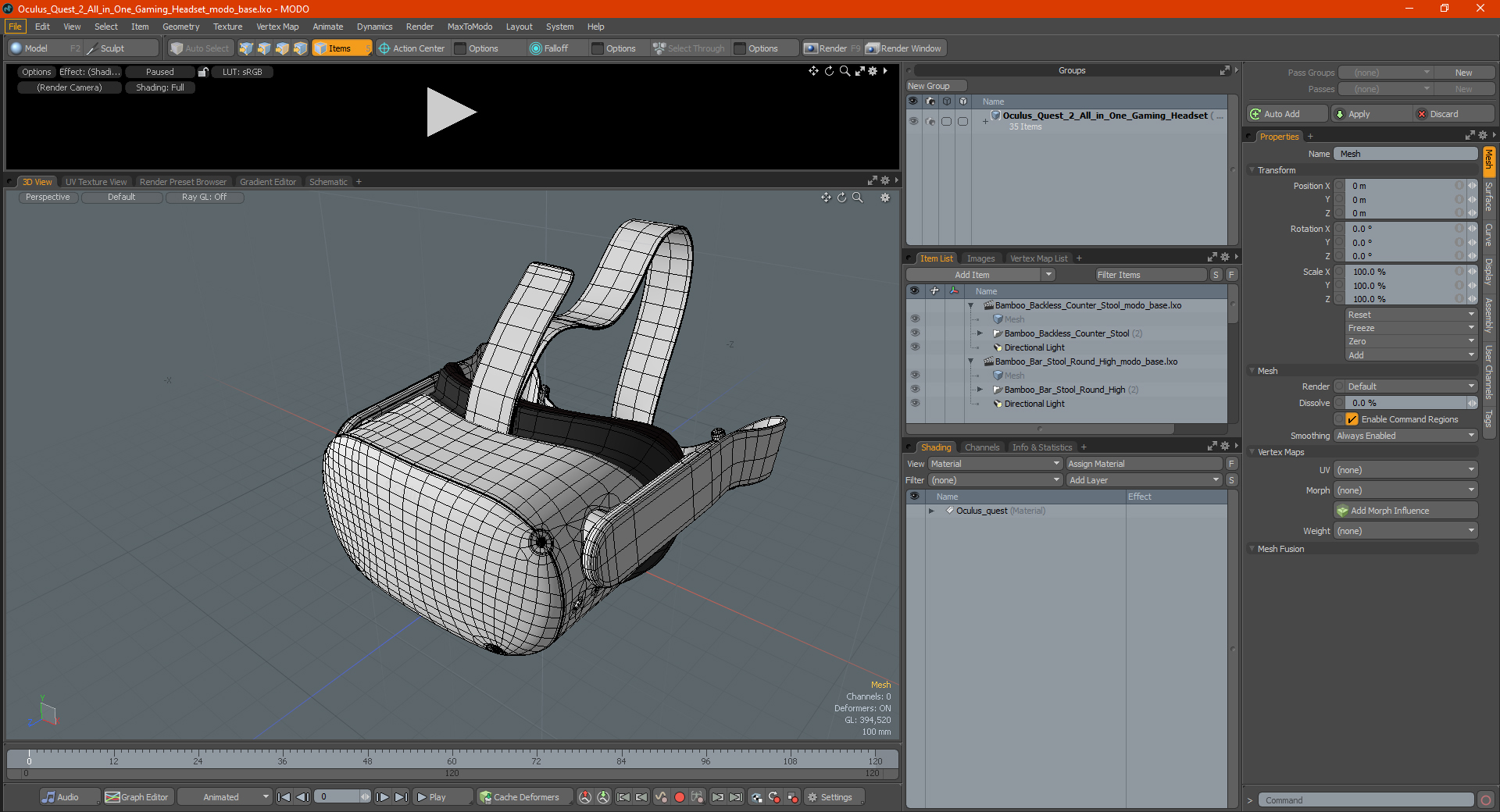Rotate the 3D viewport view icon

pos(842,198)
